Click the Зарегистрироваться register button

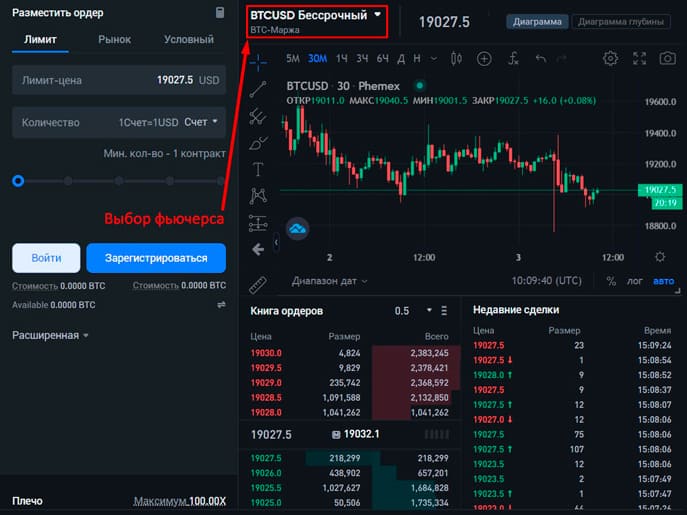tap(156, 258)
